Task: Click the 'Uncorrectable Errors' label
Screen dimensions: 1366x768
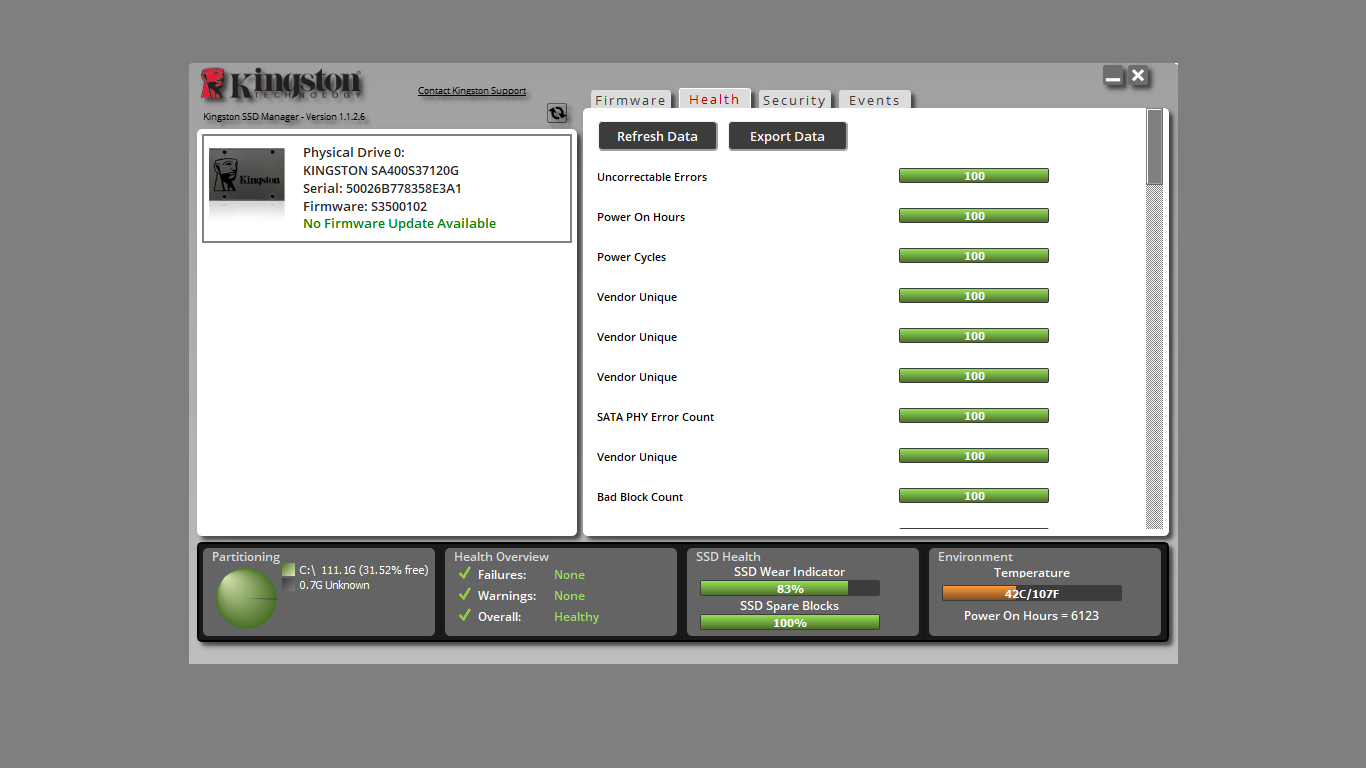Action: coord(652,177)
